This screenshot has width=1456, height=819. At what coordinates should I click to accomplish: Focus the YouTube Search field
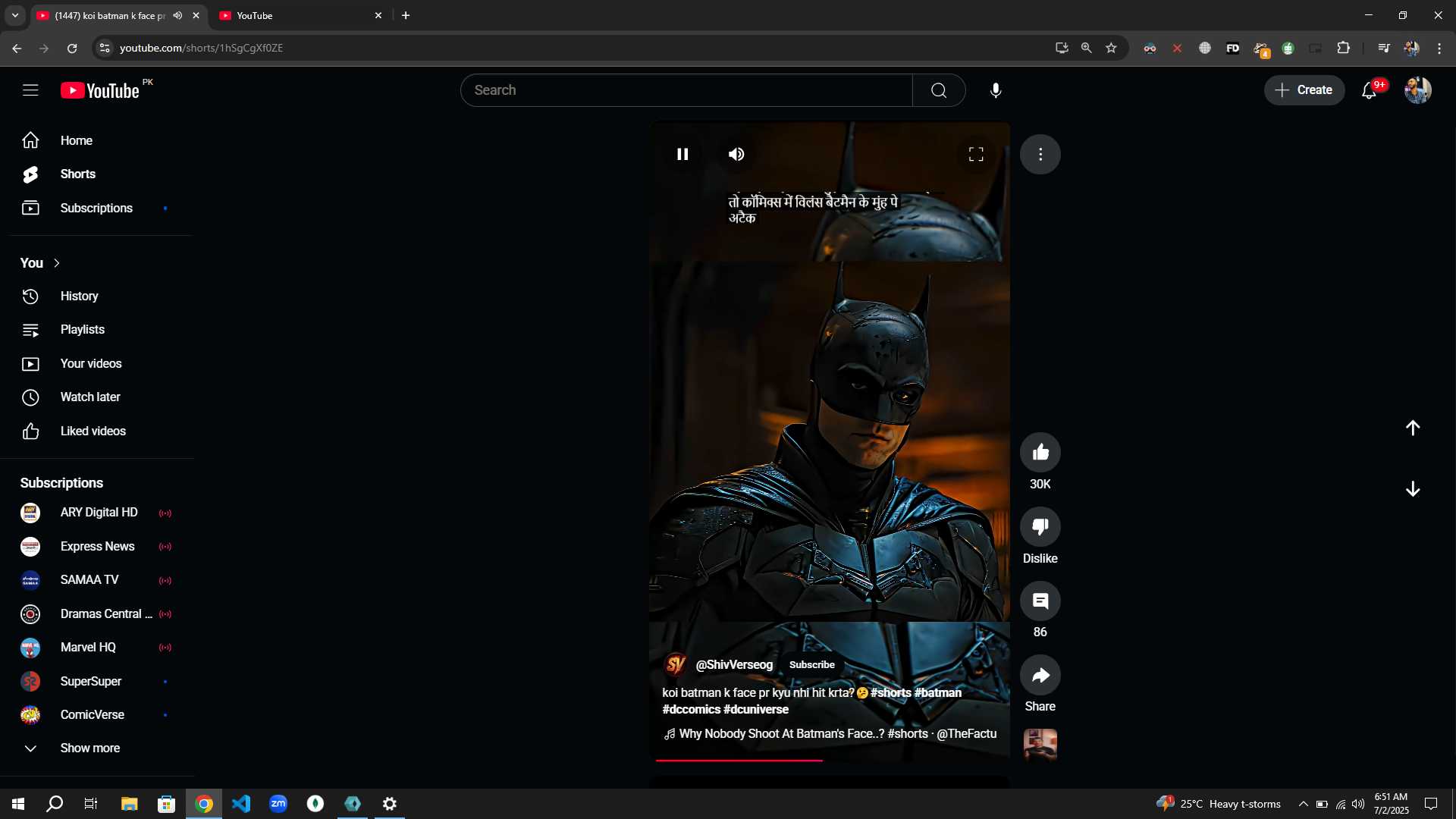point(686,90)
